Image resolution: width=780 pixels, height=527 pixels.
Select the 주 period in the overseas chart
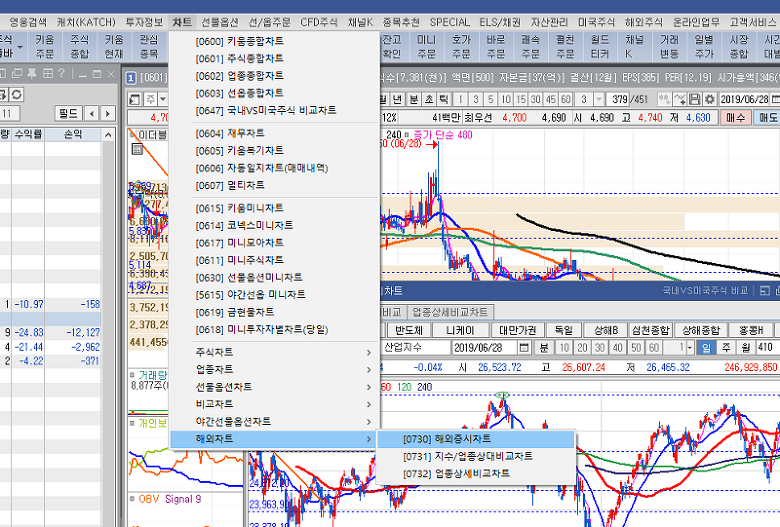click(726, 347)
